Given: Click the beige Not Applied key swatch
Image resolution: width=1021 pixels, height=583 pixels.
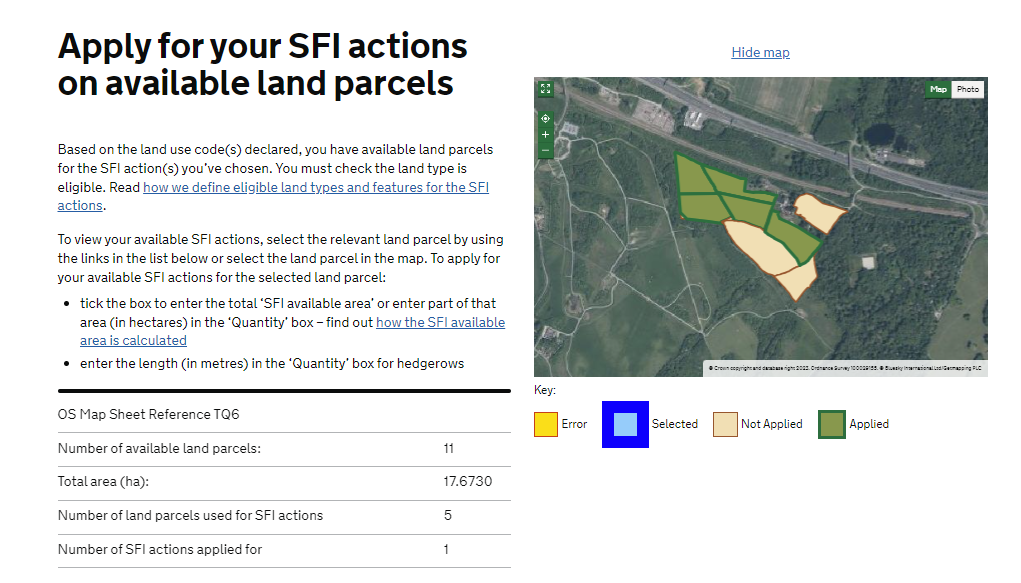Looking at the screenshot, I should (725, 424).
